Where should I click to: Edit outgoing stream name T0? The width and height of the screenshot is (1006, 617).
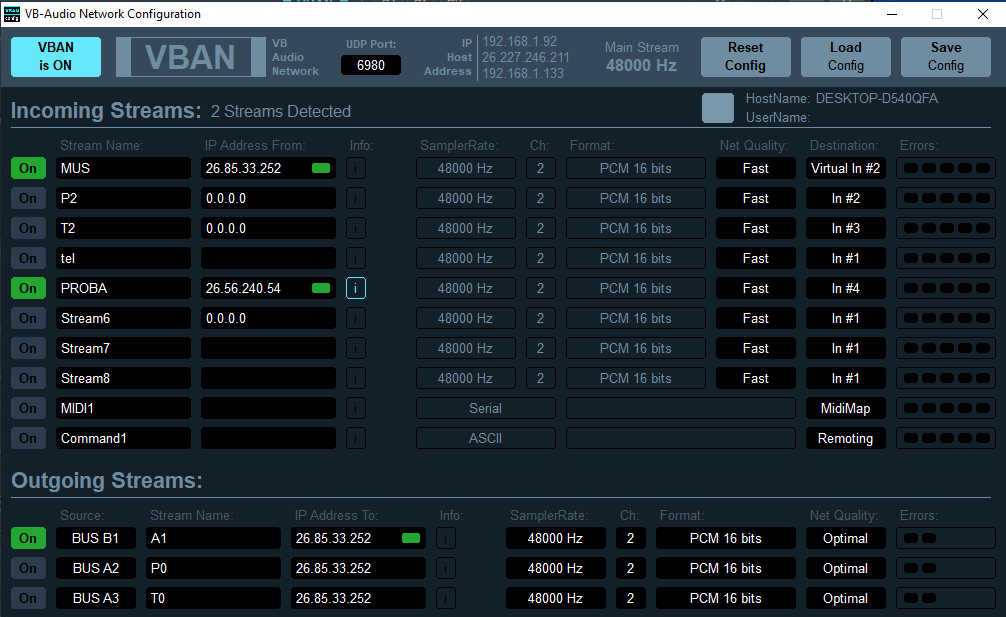(213, 598)
